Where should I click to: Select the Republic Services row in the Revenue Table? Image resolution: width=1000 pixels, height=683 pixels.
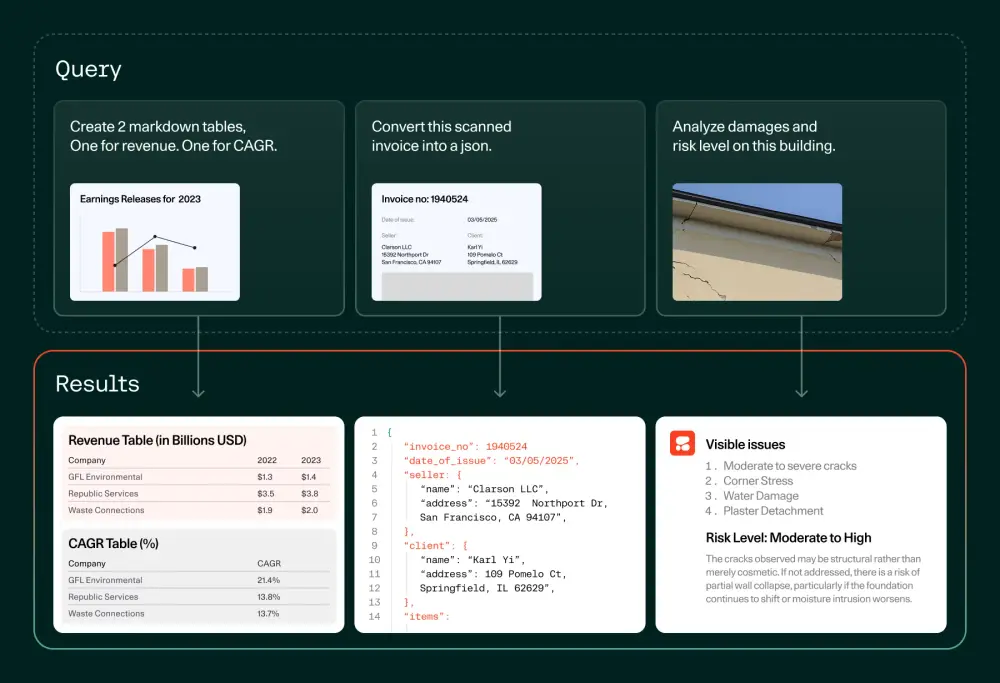tap(195, 493)
